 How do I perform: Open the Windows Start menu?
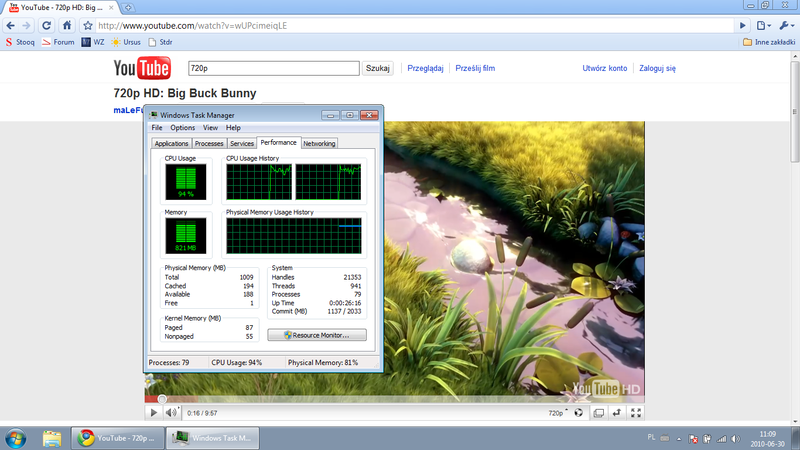(15, 438)
